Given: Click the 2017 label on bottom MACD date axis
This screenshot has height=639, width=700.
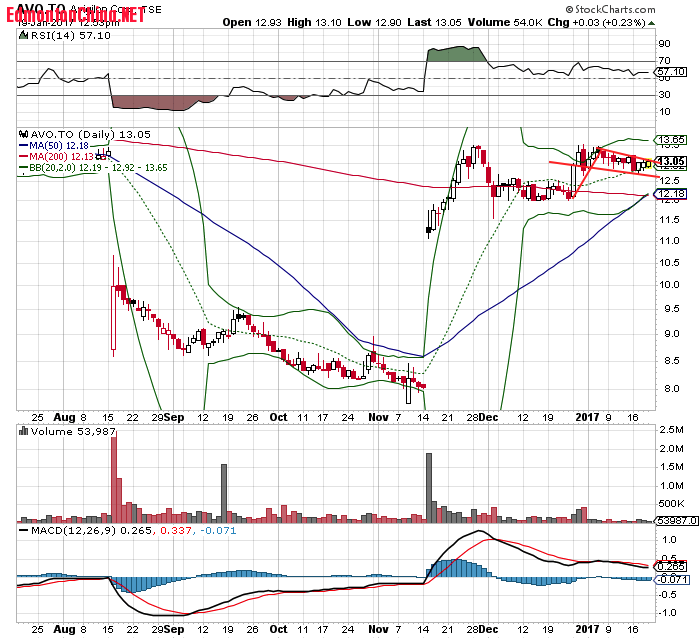Looking at the screenshot, I should coord(587,629).
